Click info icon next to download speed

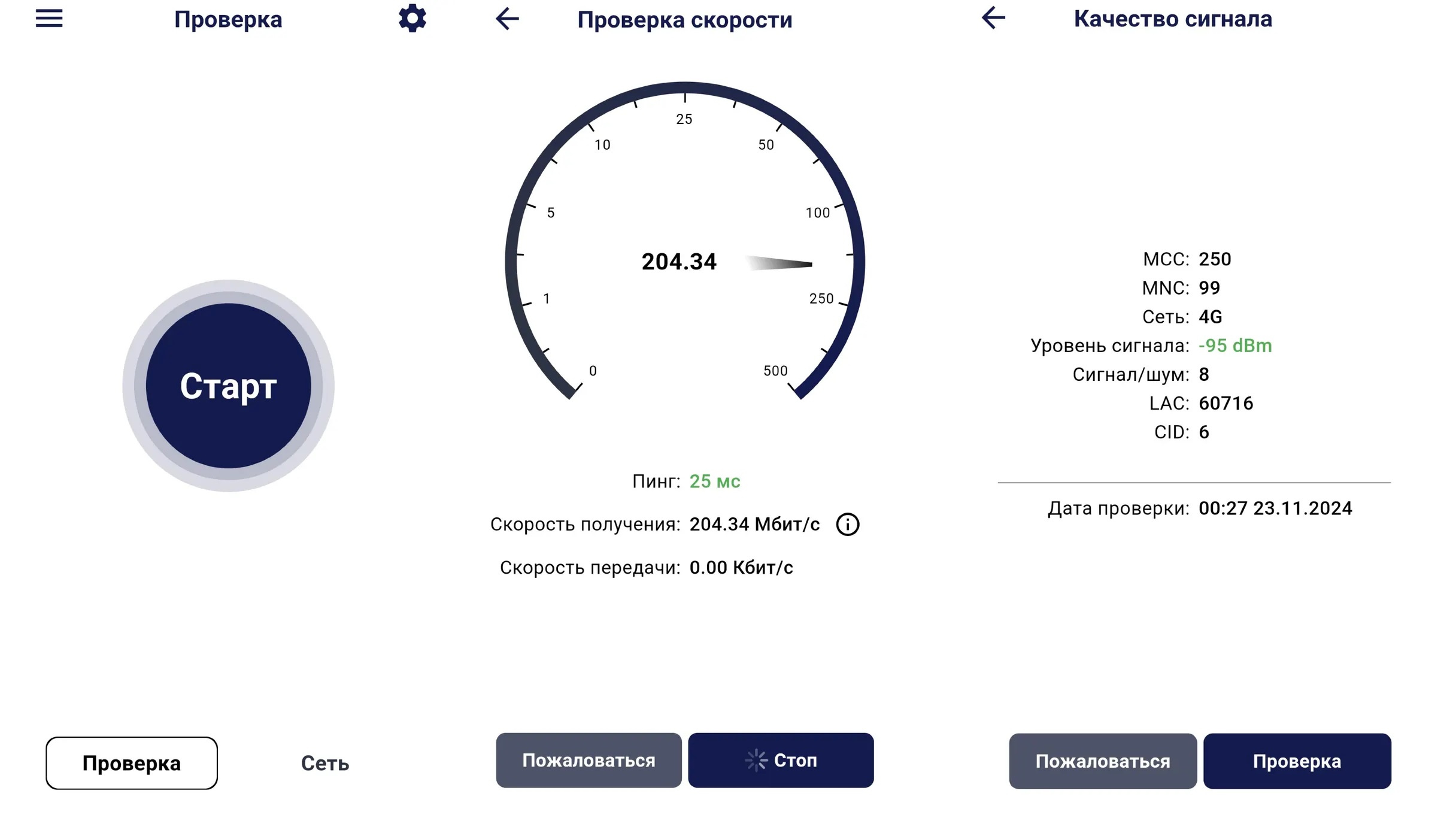(x=847, y=525)
